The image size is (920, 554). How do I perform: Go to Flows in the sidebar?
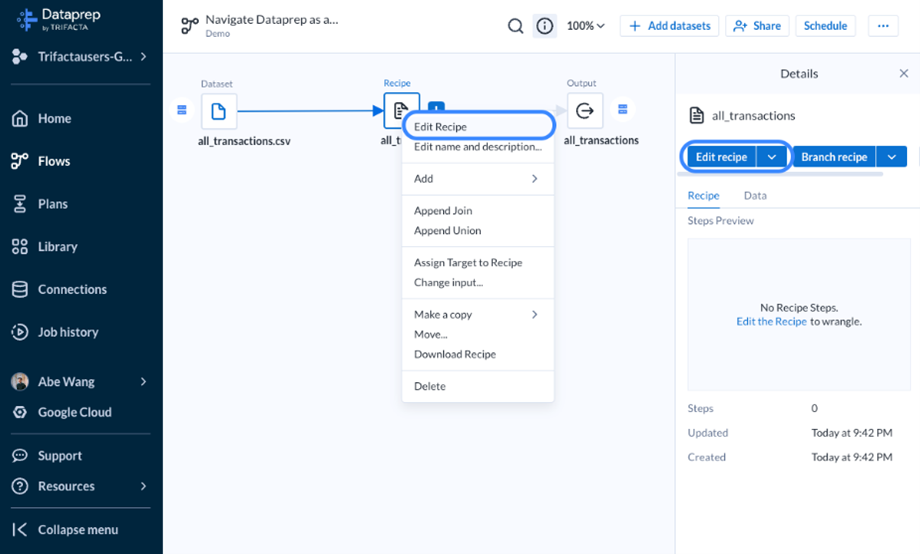(40, 161)
